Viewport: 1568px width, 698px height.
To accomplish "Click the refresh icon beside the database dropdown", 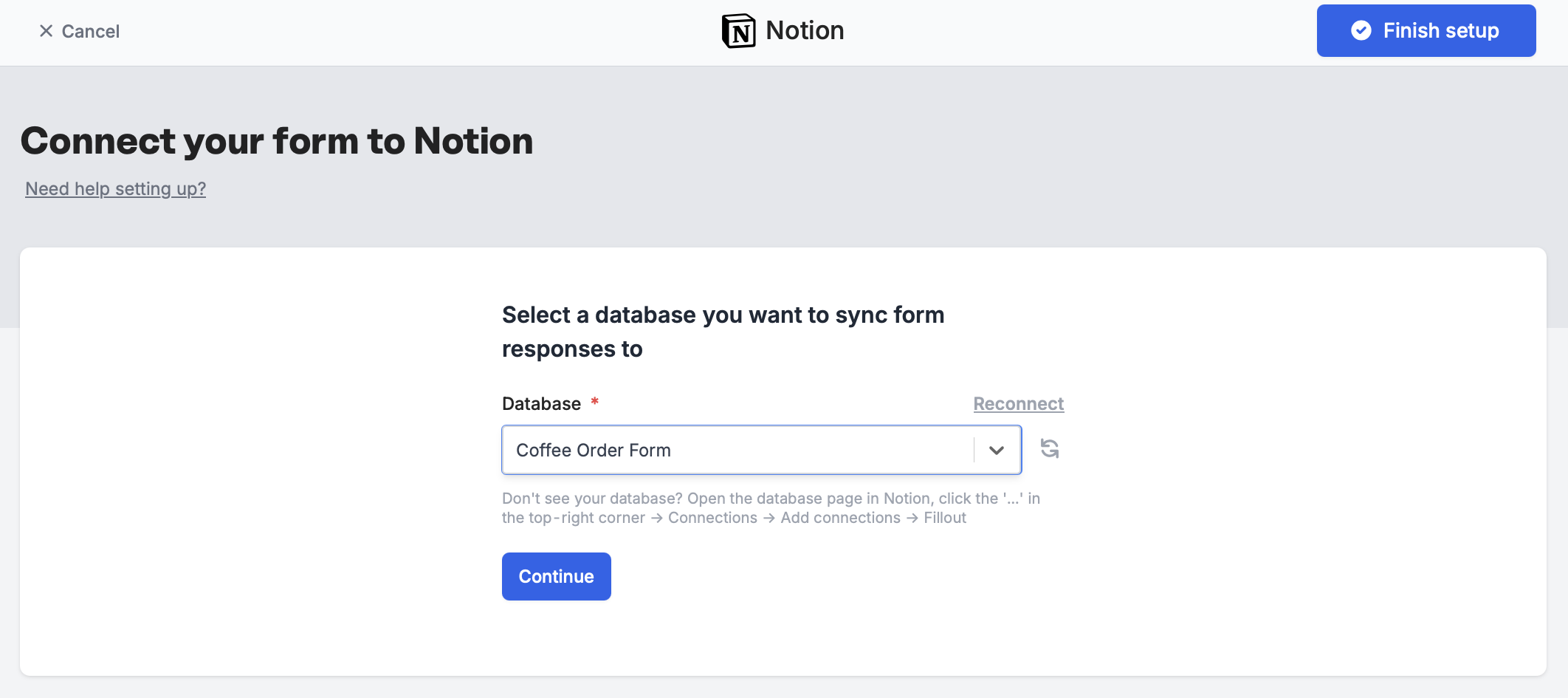I will (x=1050, y=449).
